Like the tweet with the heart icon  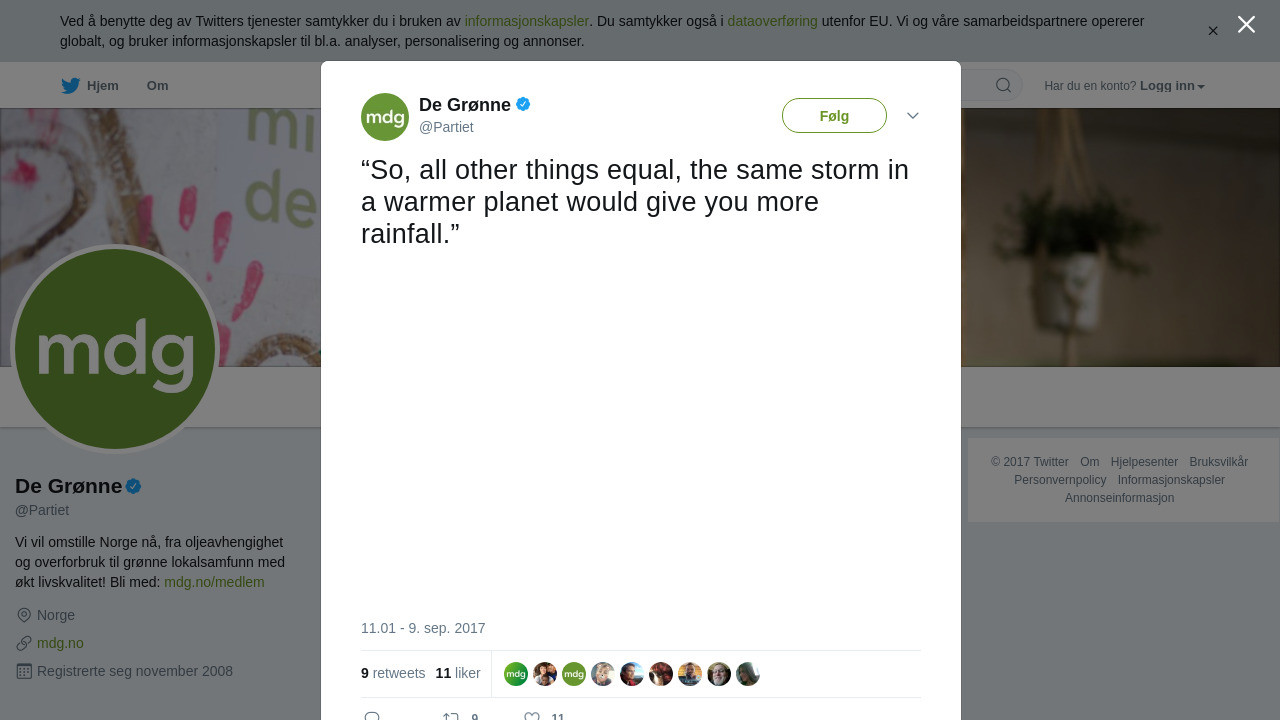[532, 717]
